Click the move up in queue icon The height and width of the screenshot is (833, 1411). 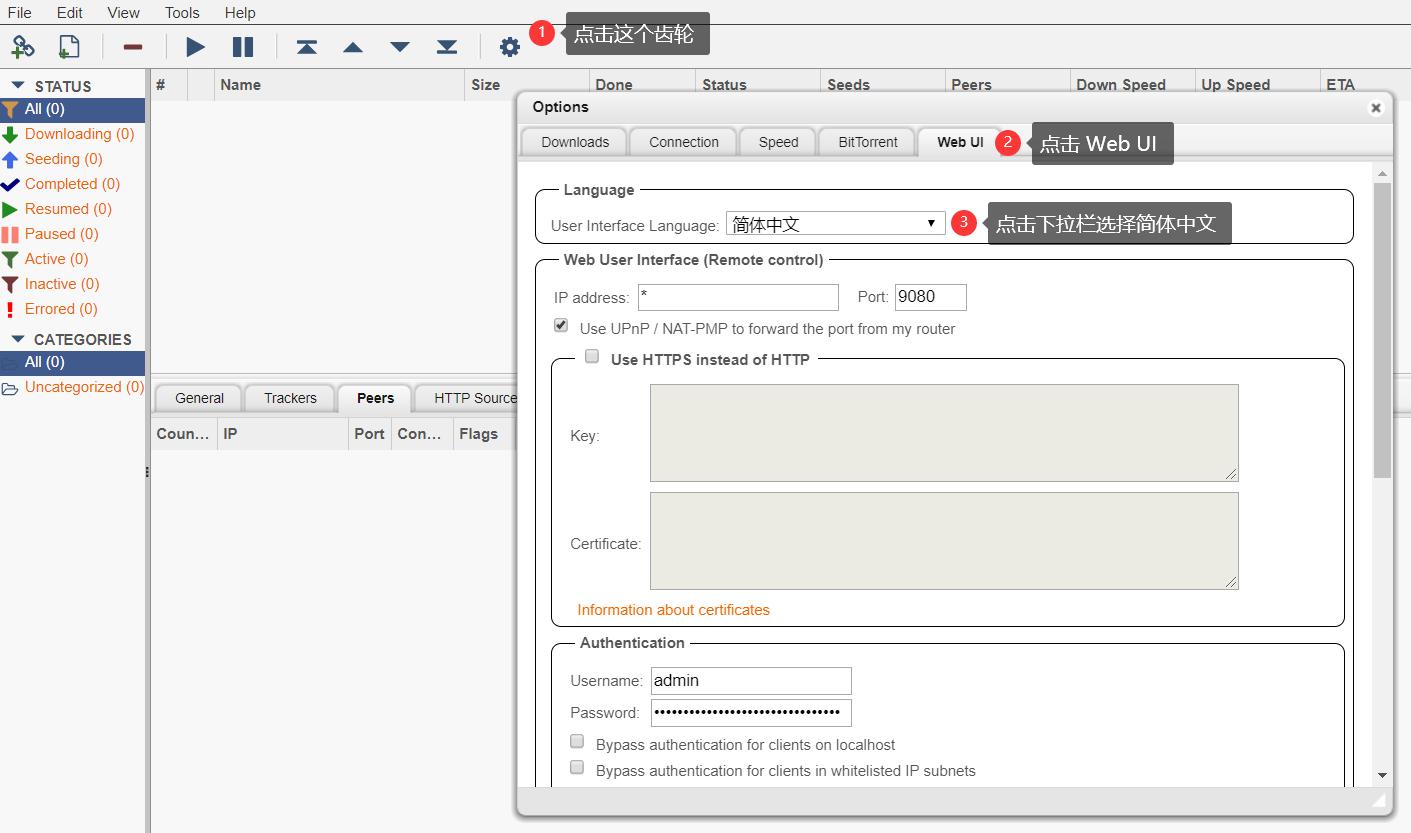pos(353,47)
